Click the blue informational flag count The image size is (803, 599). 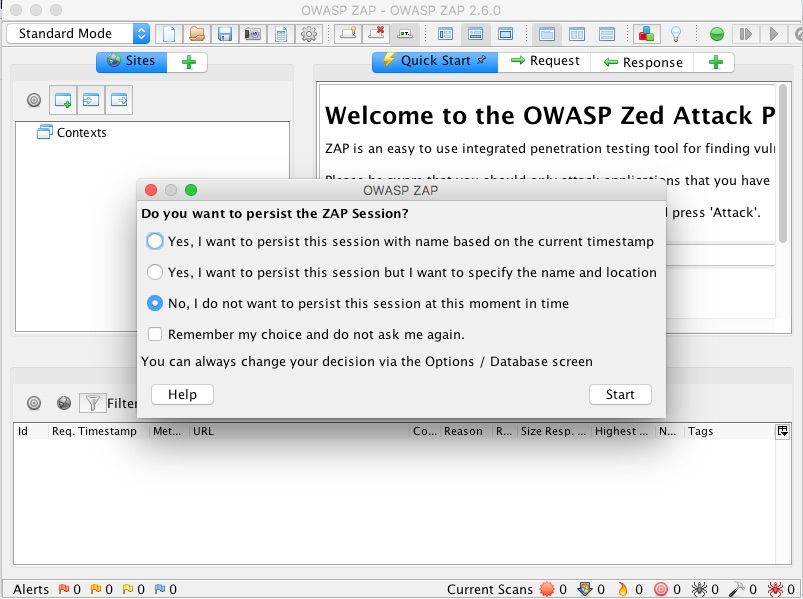pyautogui.click(x=165, y=589)
